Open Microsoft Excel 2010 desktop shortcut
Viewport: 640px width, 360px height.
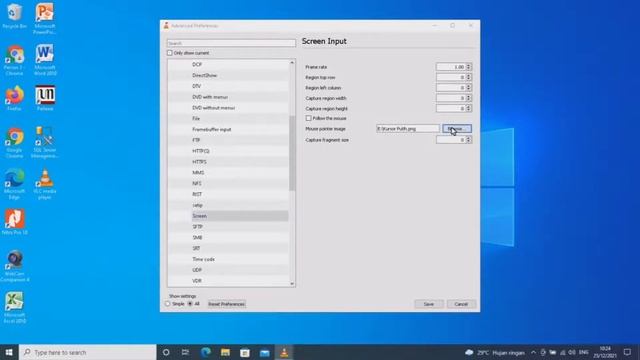pyautogui.click(x=15, y=307)
